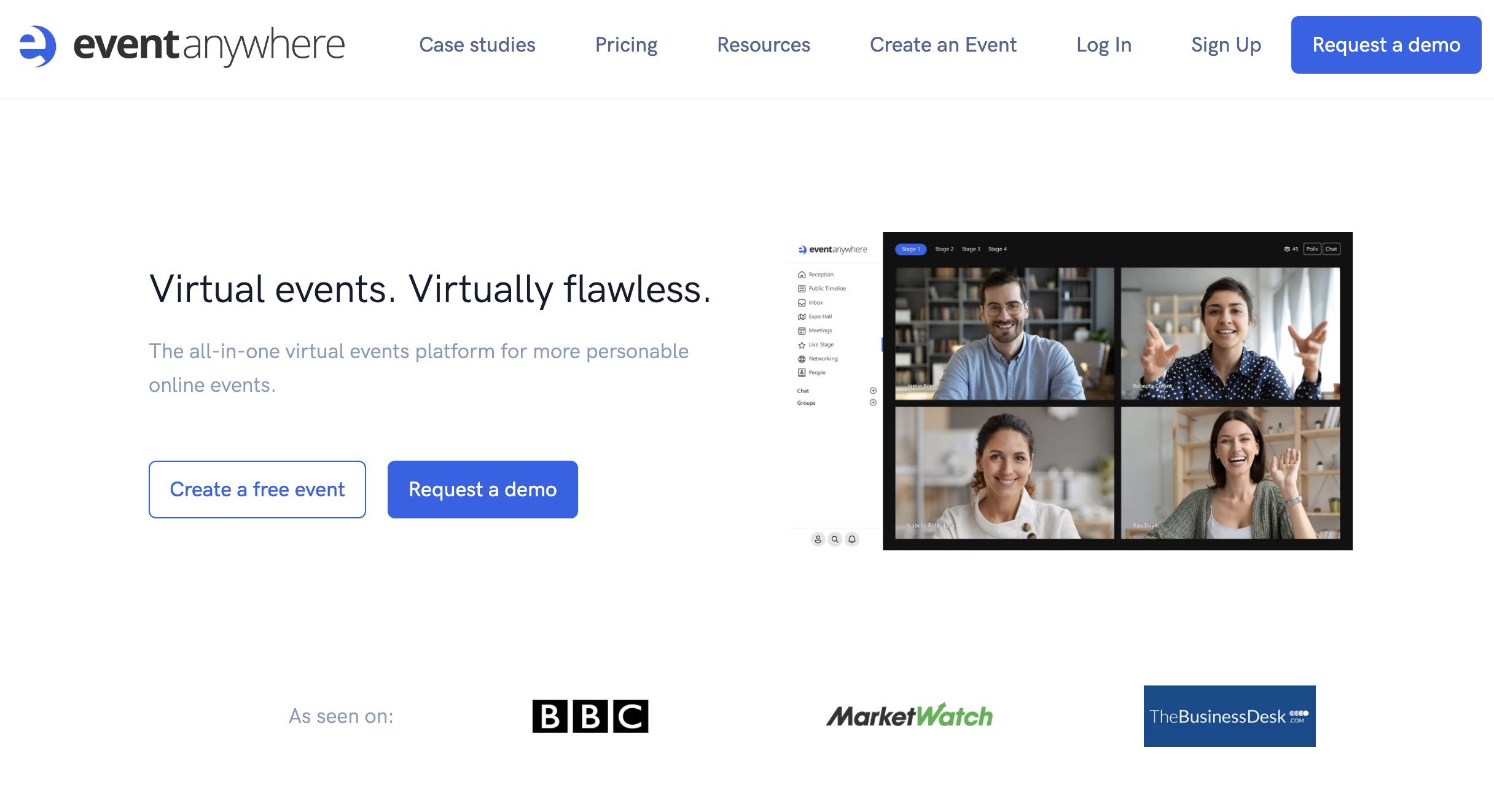Open Pricing from the top navigation

coord(626,45)
